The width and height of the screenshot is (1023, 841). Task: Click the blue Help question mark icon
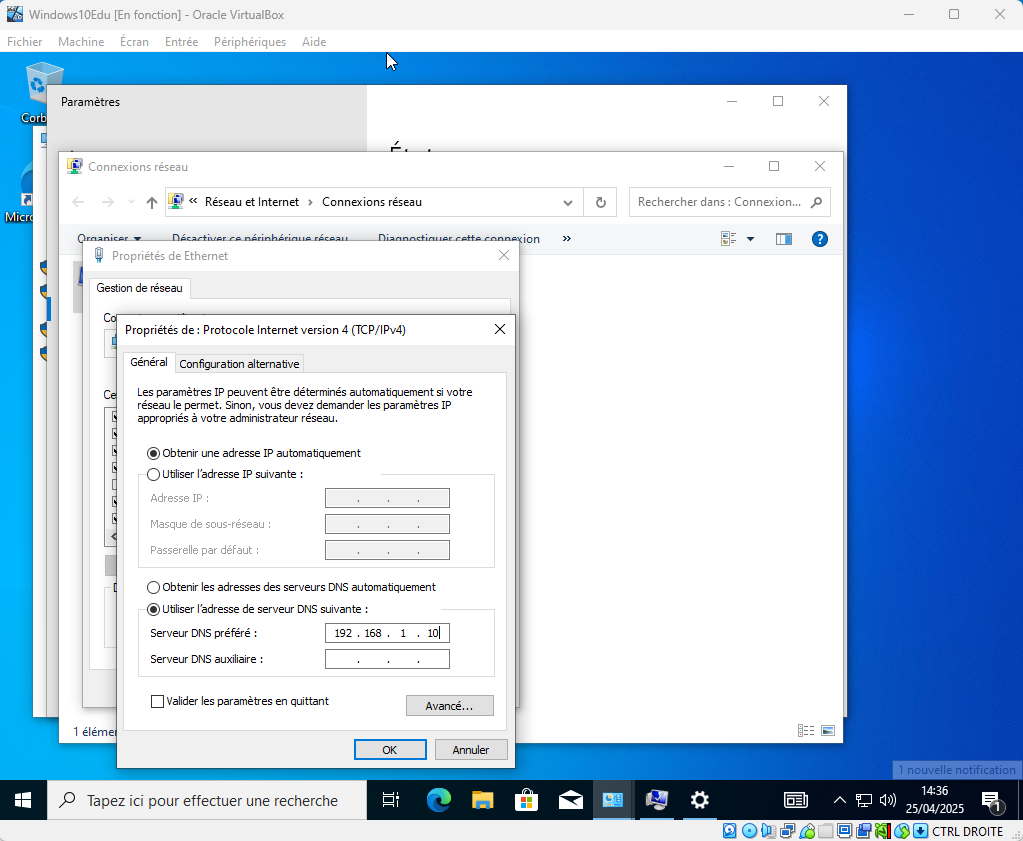click(819, 239)
